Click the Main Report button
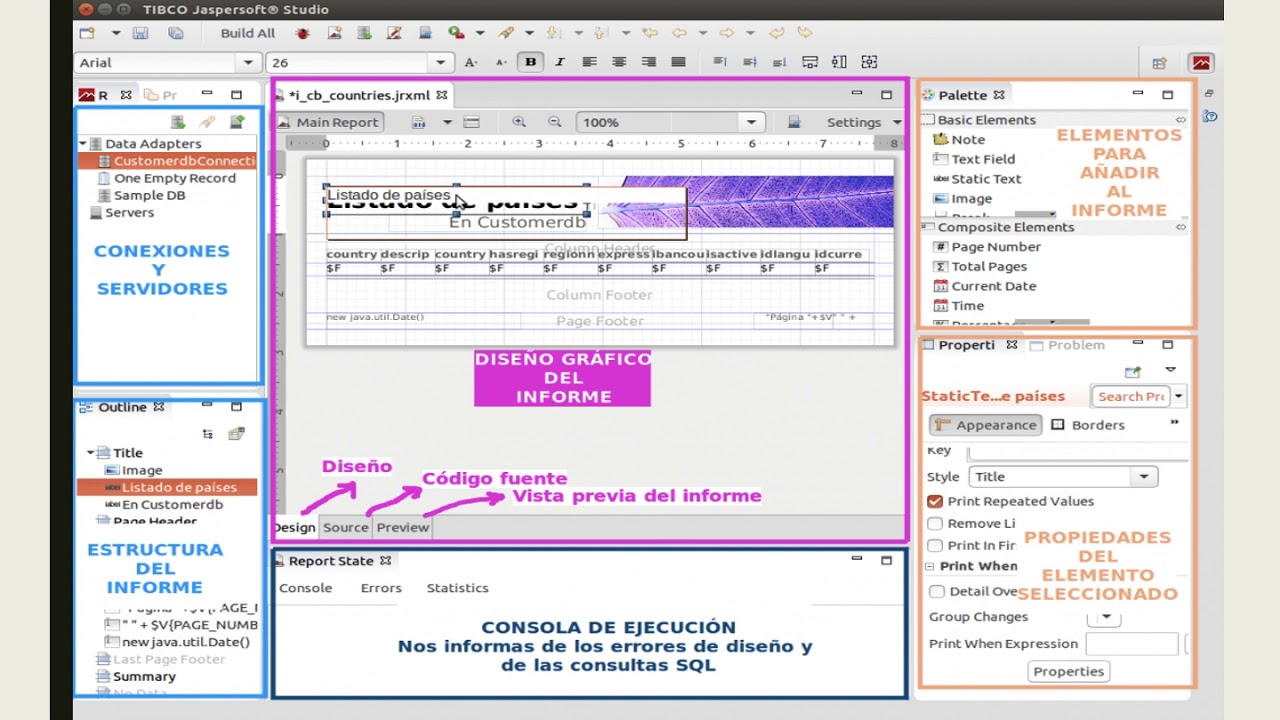 (328, 122)
